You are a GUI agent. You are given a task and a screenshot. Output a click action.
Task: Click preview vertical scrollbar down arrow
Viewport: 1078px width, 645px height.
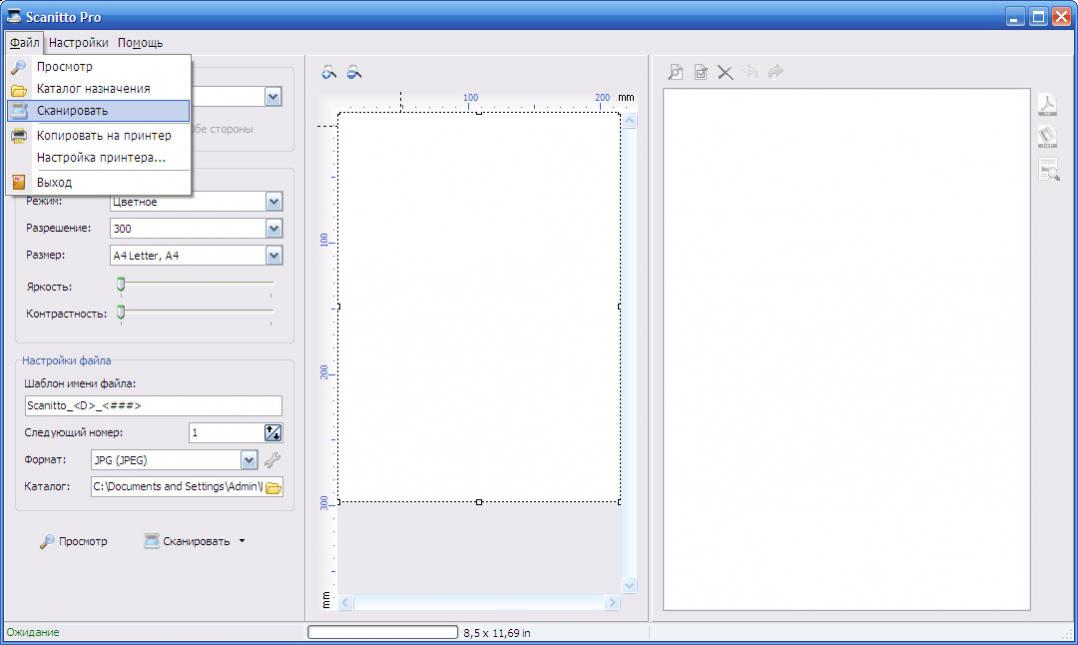(629, 586)
